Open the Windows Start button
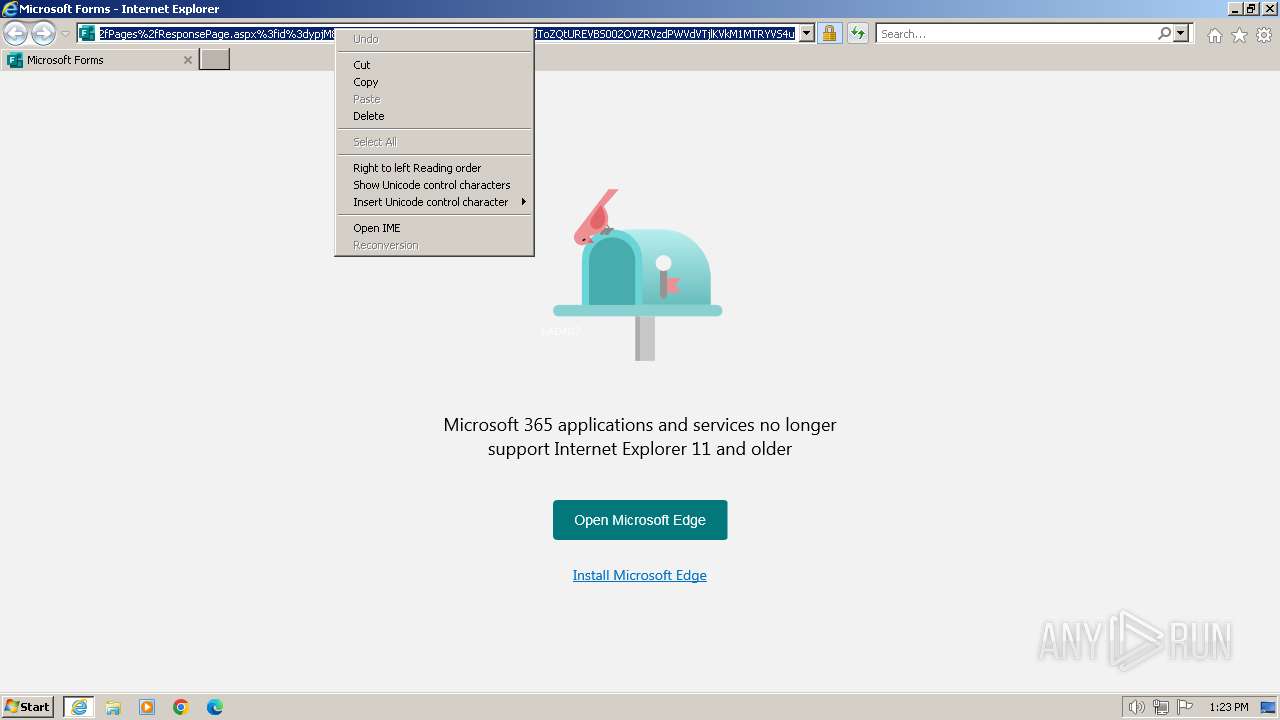 click(28, 707)
